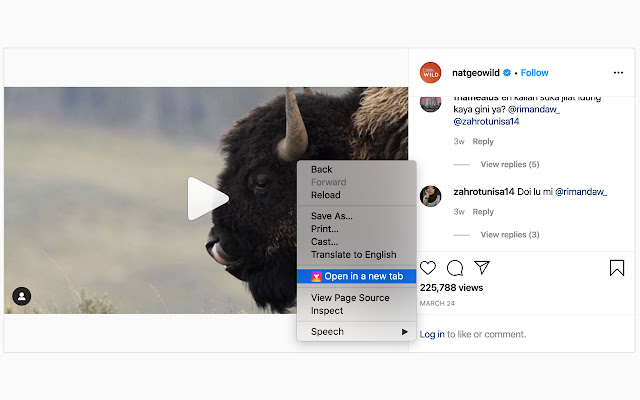The image size is (640, 400).
Task: Select View Page Source
Action: (356, 298)
